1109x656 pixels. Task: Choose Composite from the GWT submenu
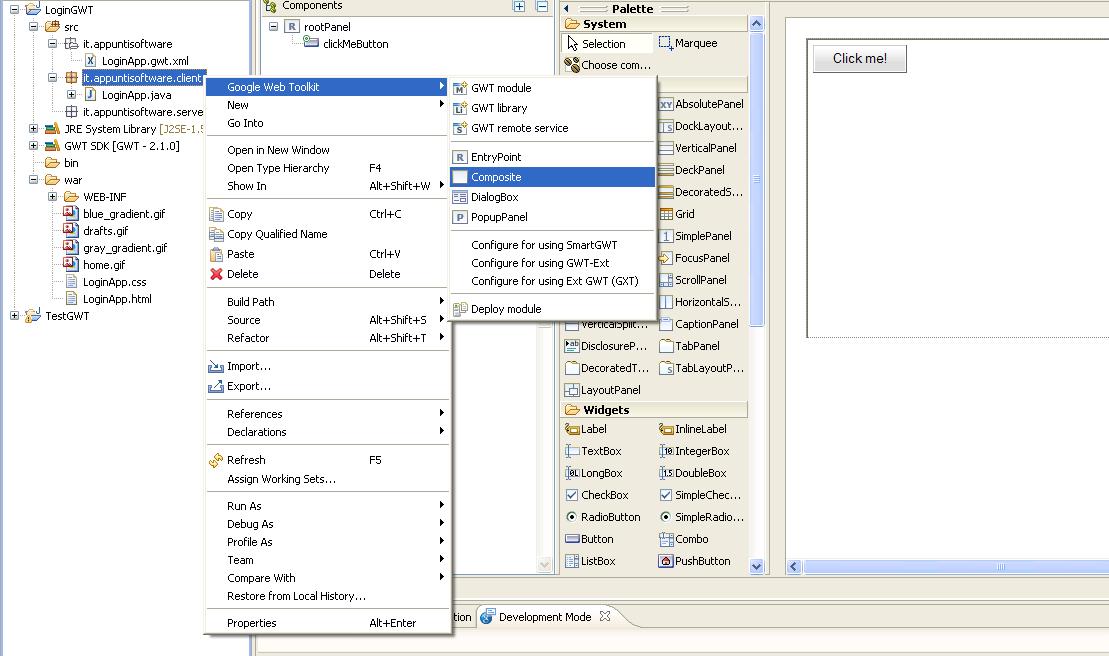tap(552, 177)
